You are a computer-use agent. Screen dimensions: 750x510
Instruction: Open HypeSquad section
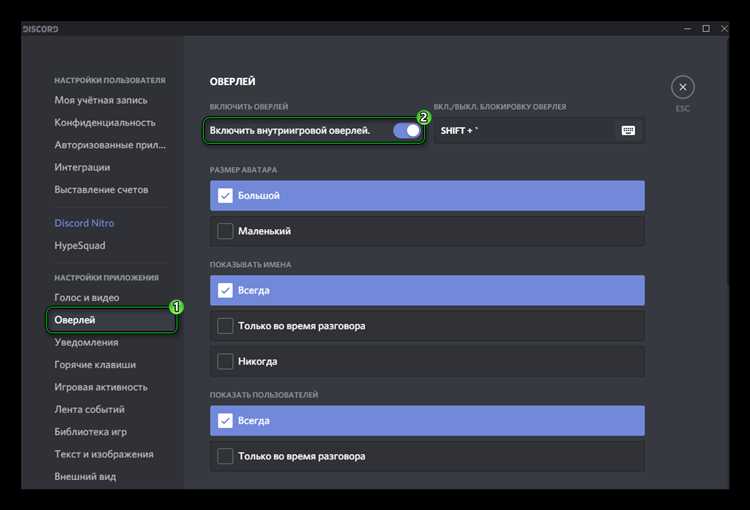80,245
